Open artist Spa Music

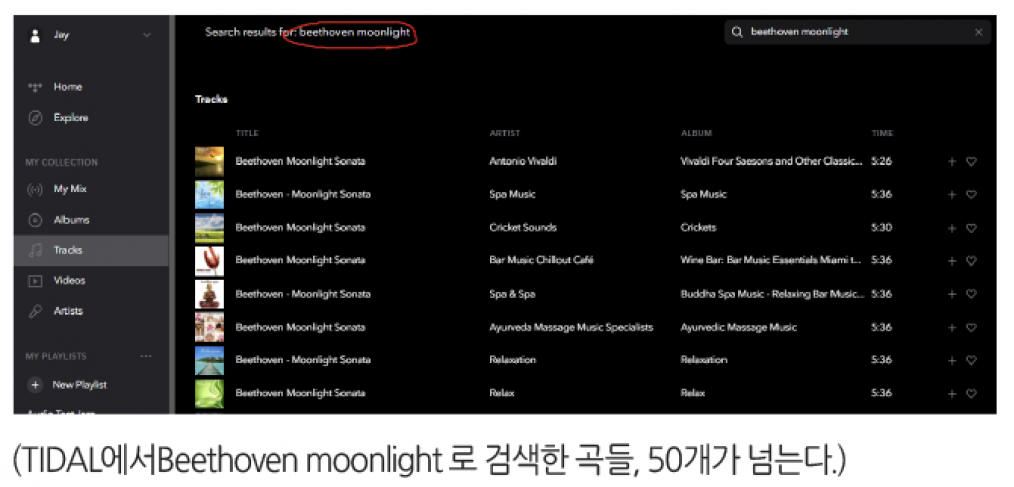[x=512, y=194]
